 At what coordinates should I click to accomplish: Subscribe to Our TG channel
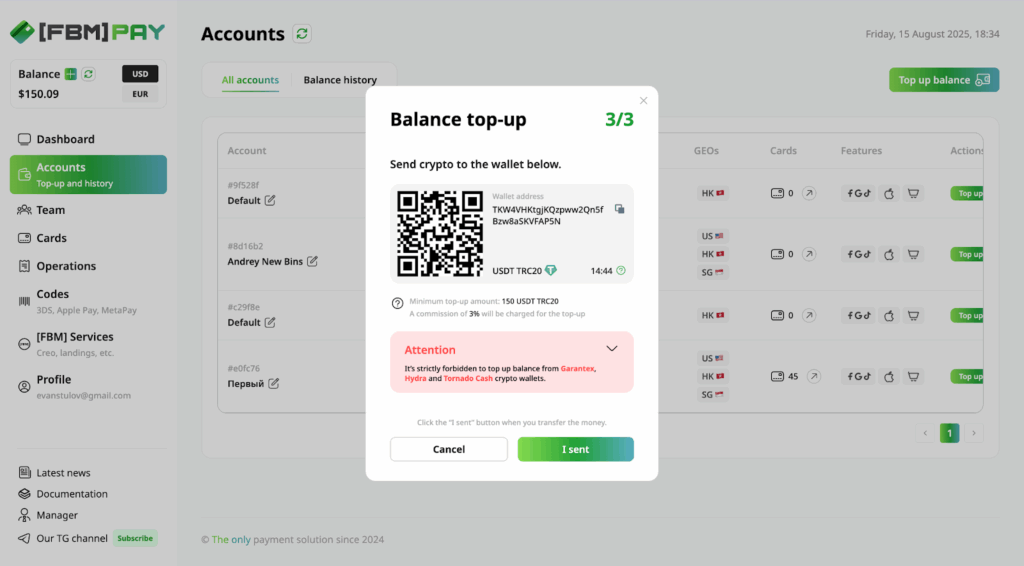(x=135, y=538)
